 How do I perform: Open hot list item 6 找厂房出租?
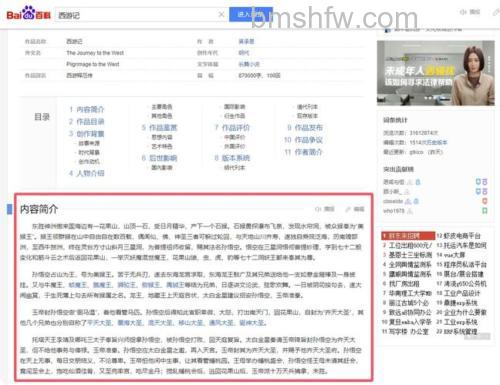point(401,284)
